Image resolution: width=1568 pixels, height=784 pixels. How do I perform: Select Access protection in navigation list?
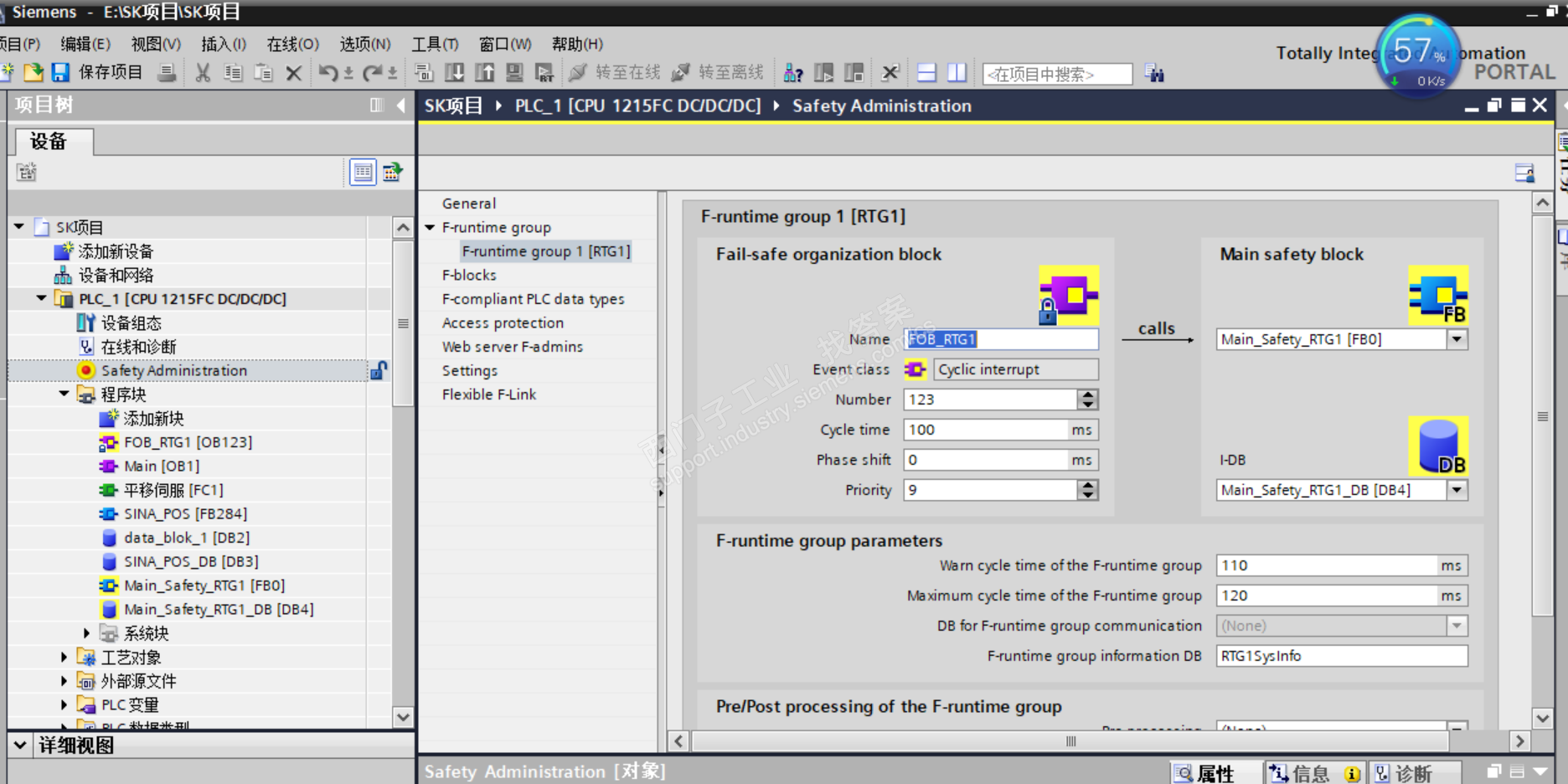503,322
